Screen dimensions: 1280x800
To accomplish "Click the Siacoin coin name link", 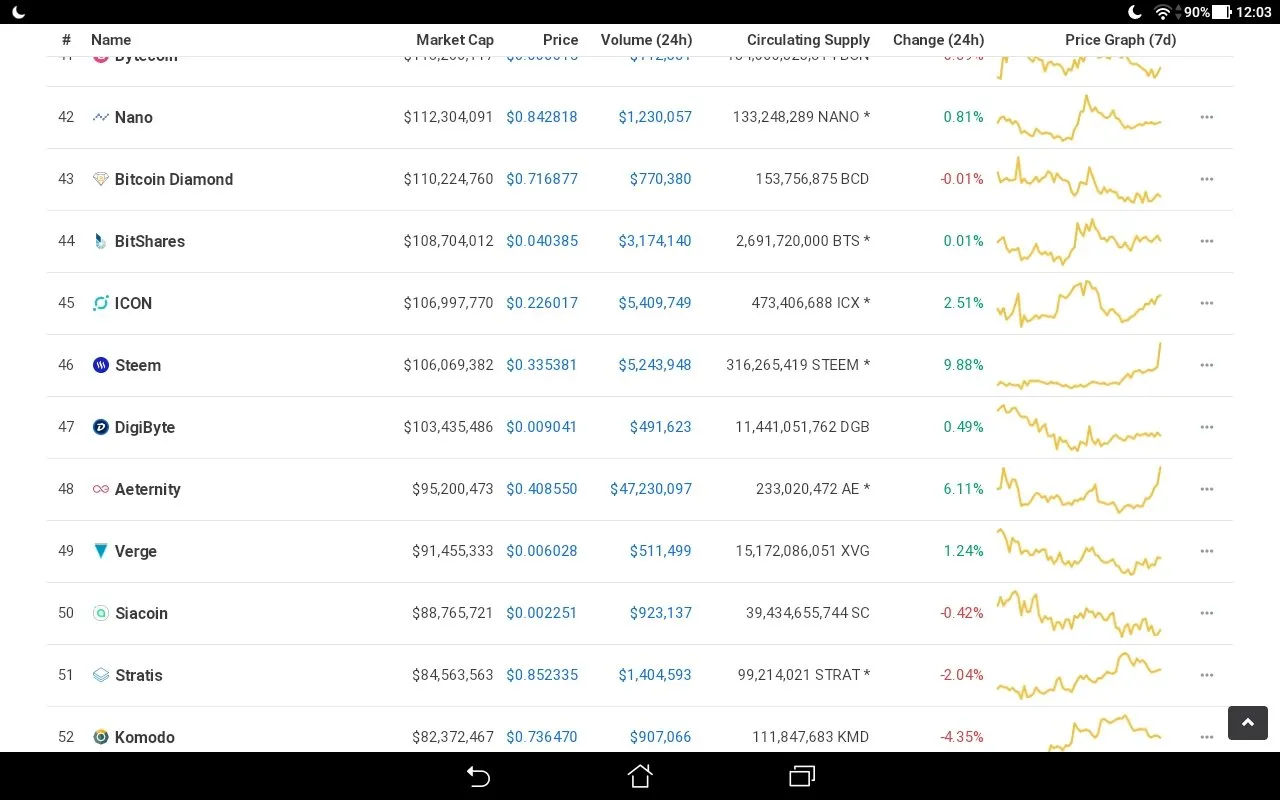I will [x=141, y=613].
